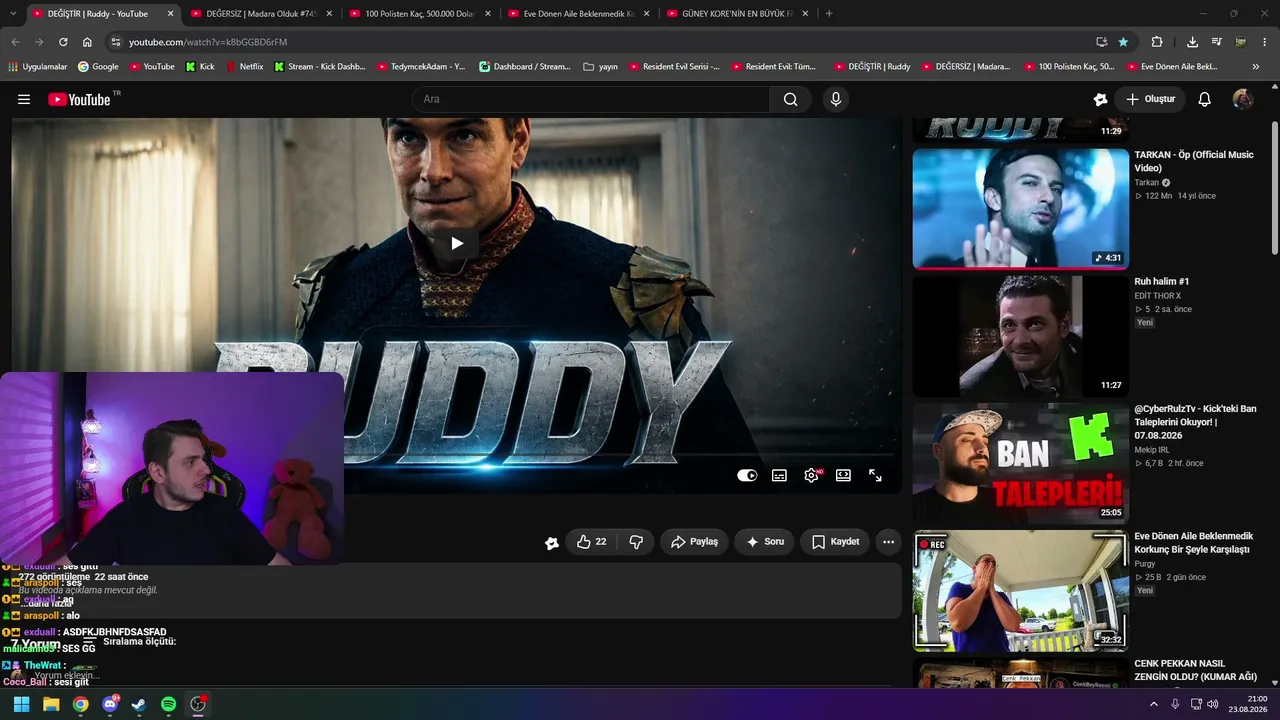Click the address bar URL

(x=208, y=42)
